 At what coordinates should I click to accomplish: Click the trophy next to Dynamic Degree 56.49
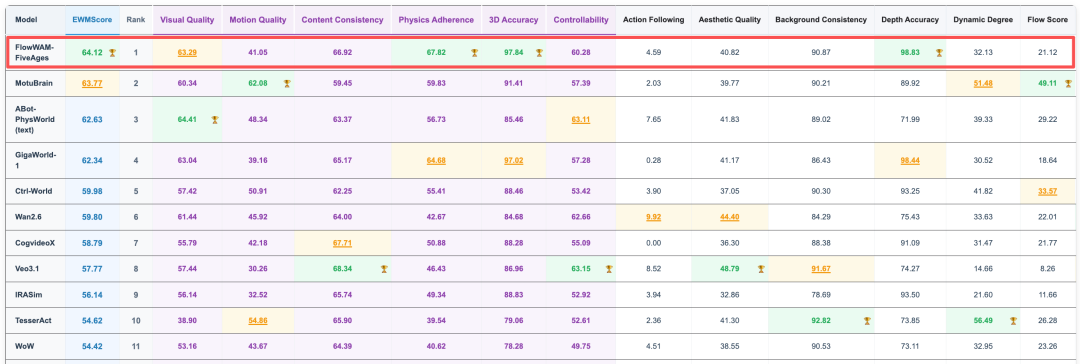pyautogui.click(x=1013, y=321)
